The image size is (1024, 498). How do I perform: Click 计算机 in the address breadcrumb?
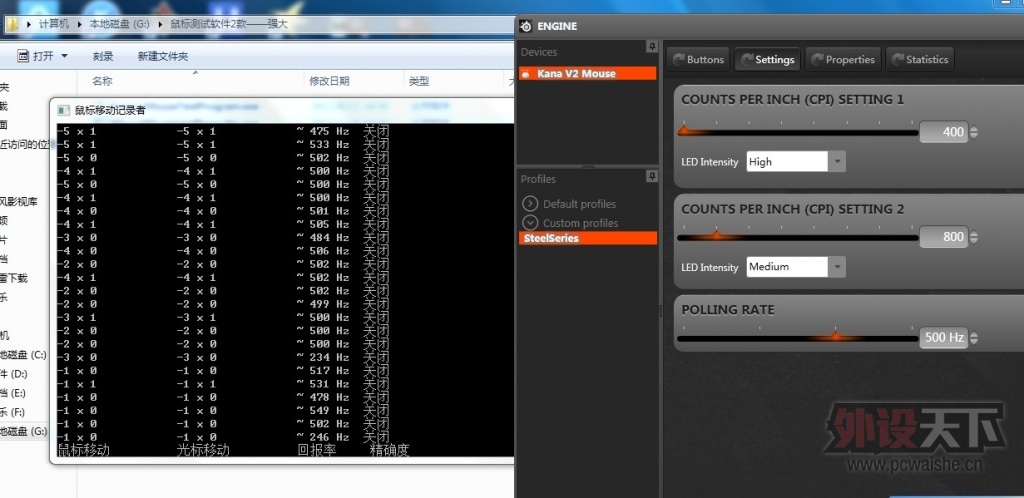pos(54,23)
